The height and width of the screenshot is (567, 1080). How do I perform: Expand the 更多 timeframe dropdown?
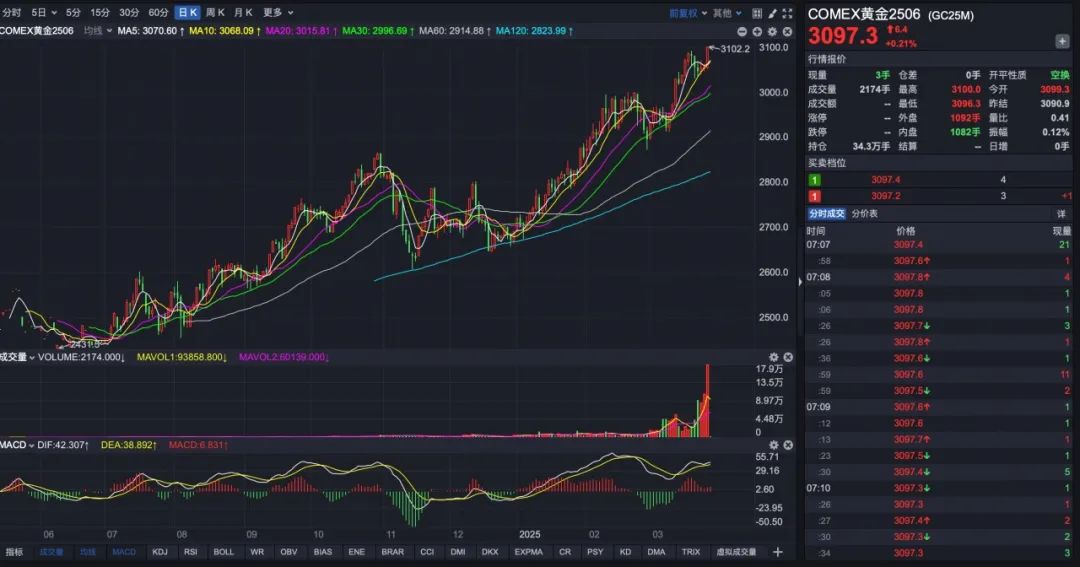click(278, 13)
